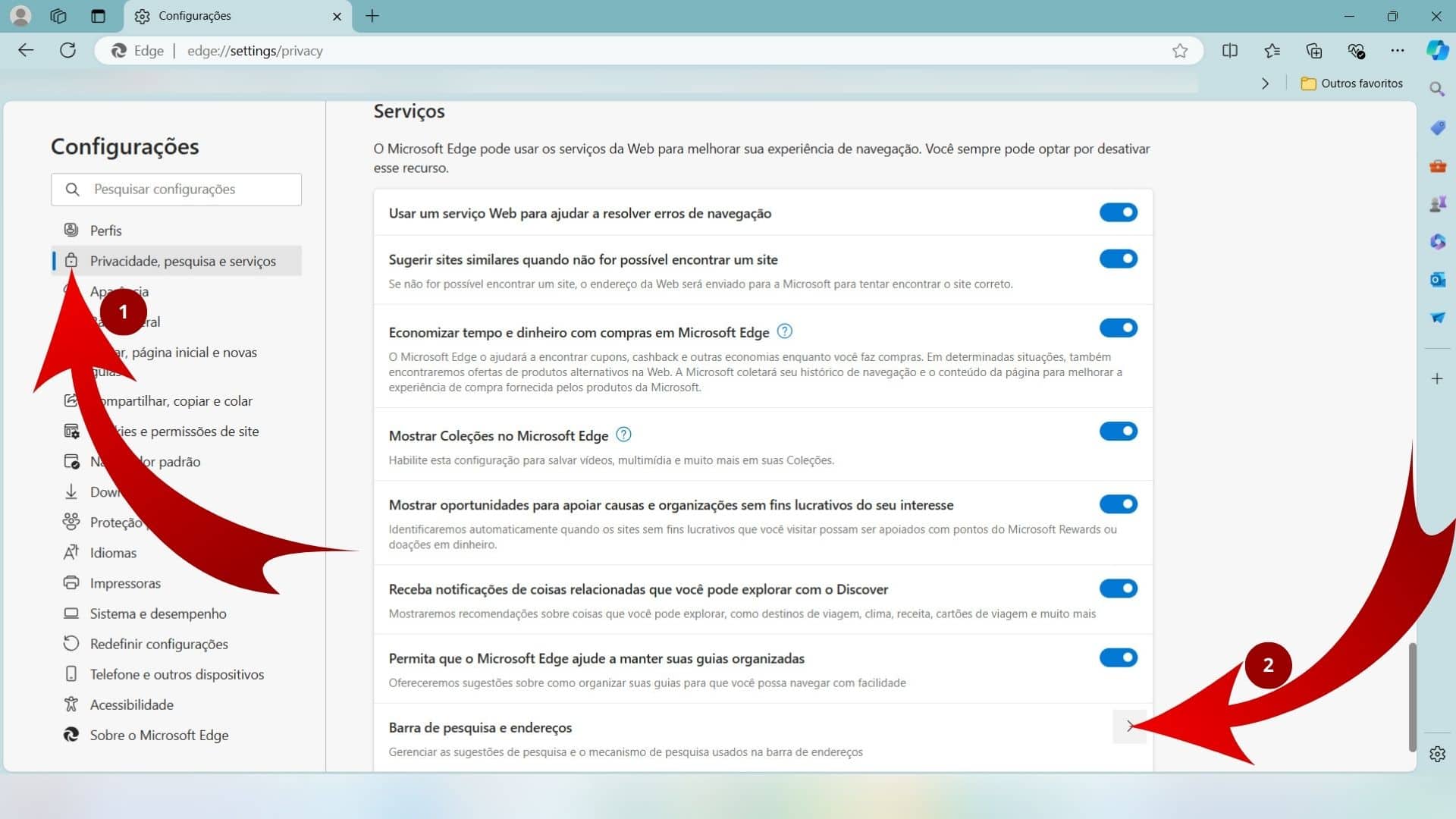Open the sidebar Search icon
Screen dimensions: 1456x819
(1437, 89)
